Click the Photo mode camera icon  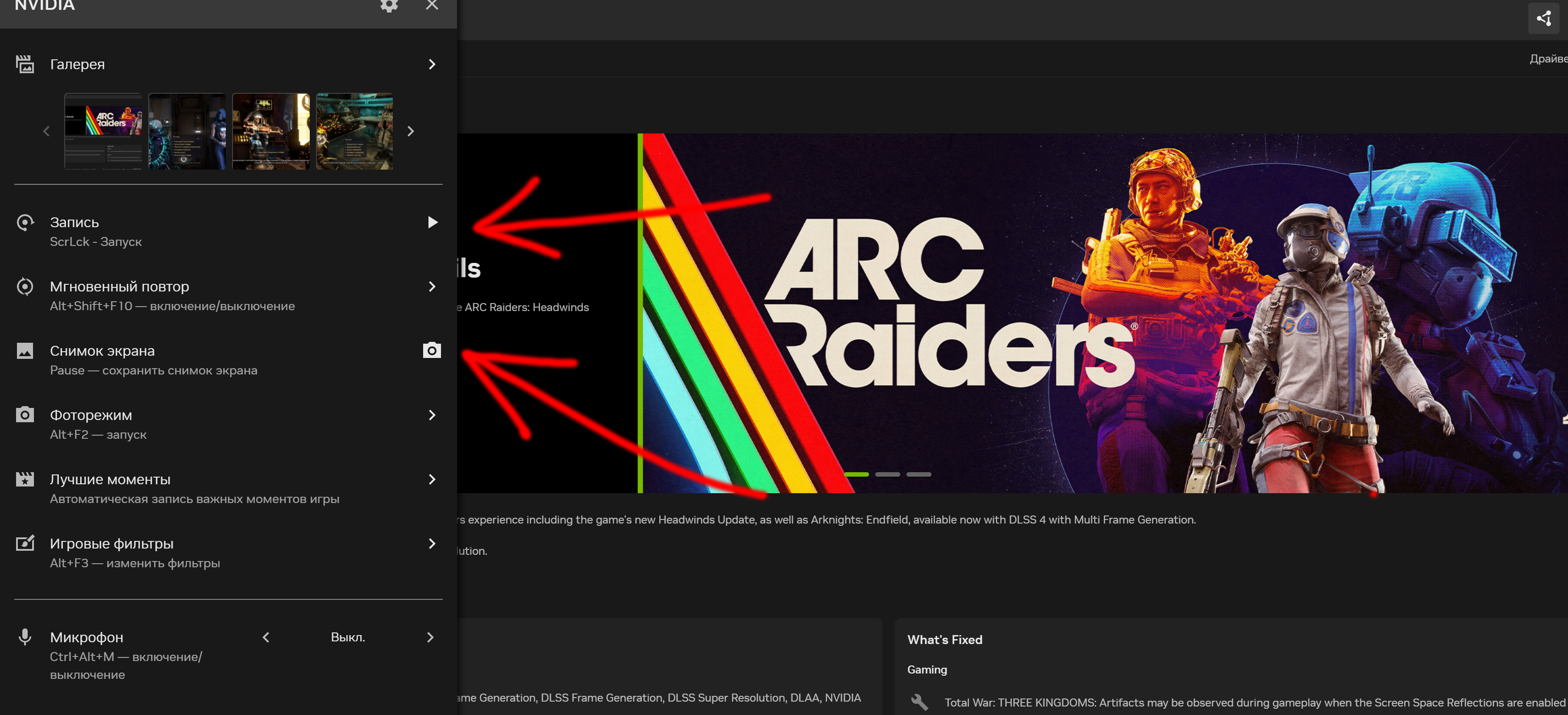click(x=25, y=415)
